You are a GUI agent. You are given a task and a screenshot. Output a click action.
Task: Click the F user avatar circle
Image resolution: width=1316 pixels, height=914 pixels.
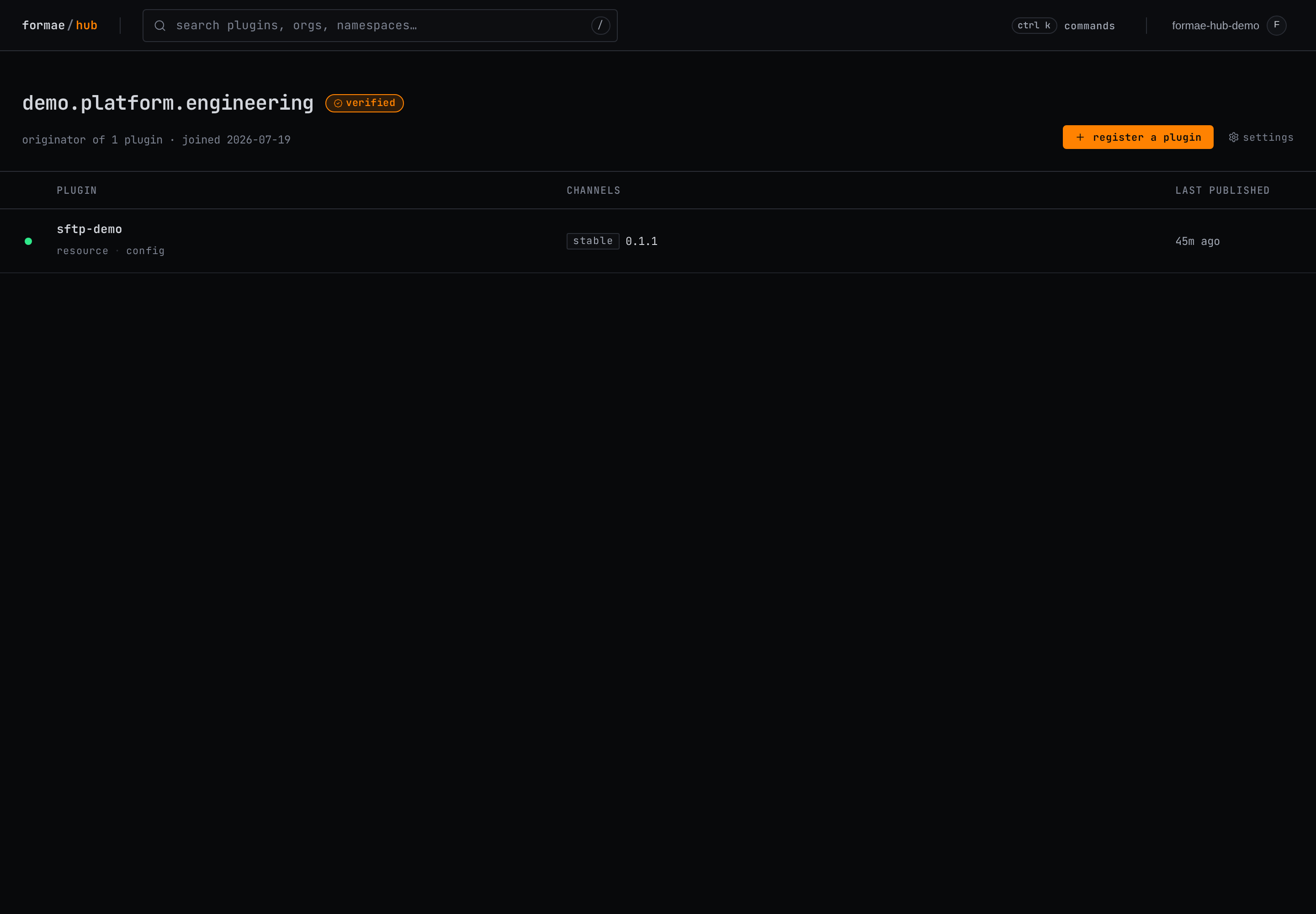(x=1277, y=25)
